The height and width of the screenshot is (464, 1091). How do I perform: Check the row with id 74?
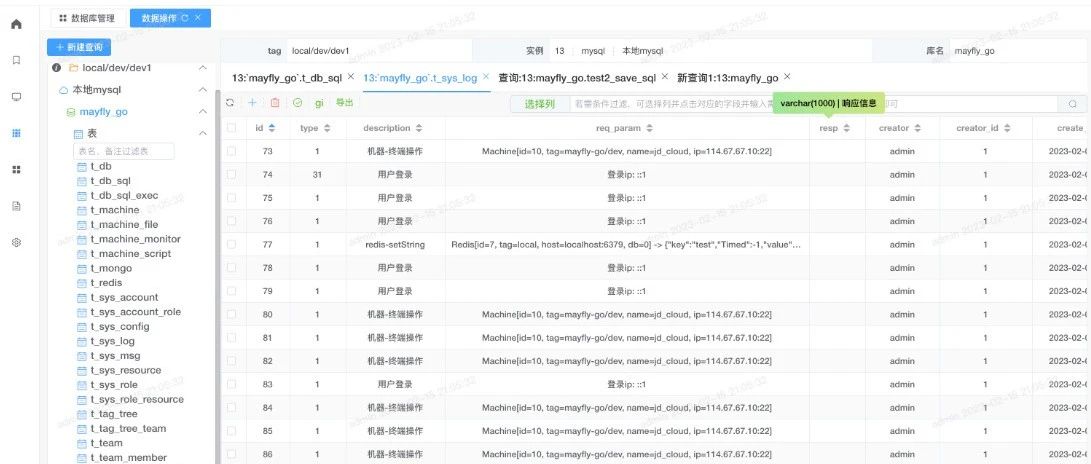[x=232, y=175]
